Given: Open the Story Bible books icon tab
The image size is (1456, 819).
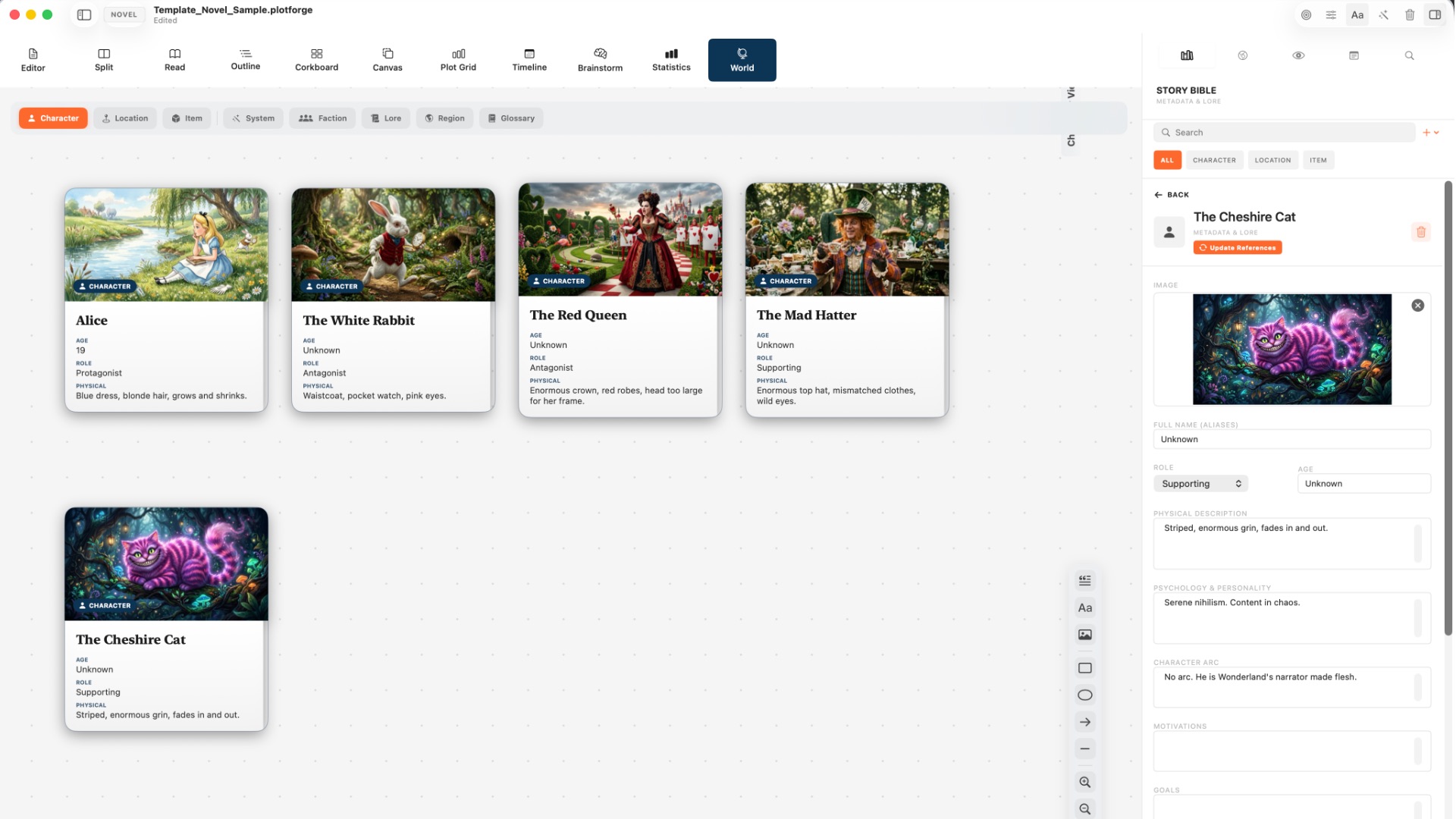Looking at the screenshot, I should [x=1187, y=55].
